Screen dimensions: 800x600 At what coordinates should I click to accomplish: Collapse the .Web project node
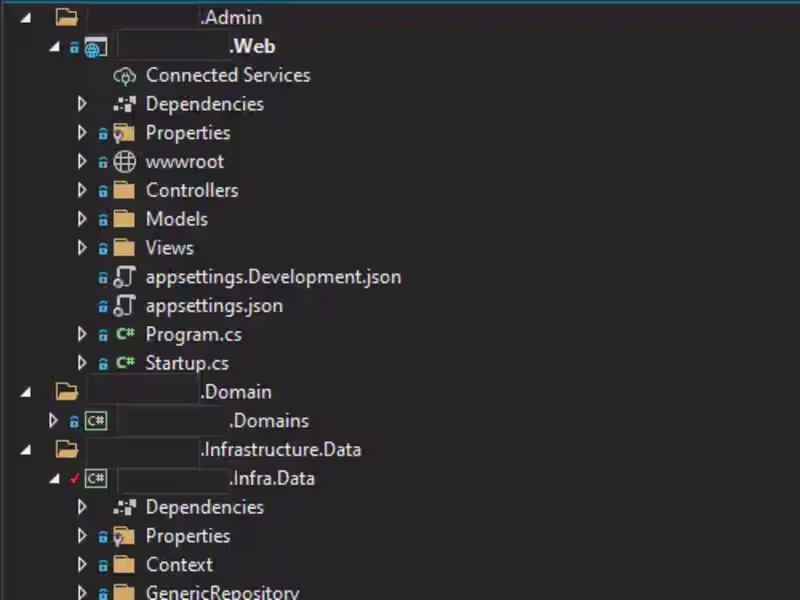[x=53, y=46]
